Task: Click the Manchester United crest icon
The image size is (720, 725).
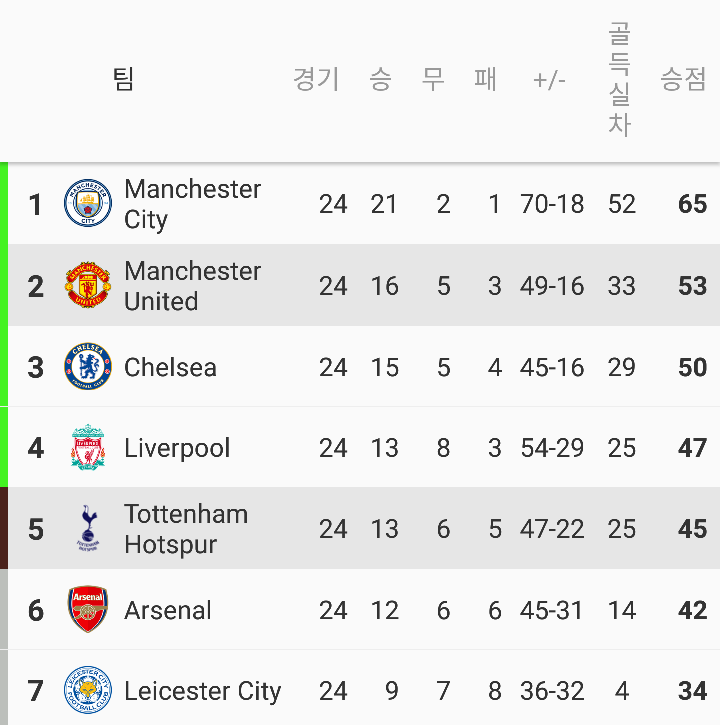Action: click(x=88, y=285)
